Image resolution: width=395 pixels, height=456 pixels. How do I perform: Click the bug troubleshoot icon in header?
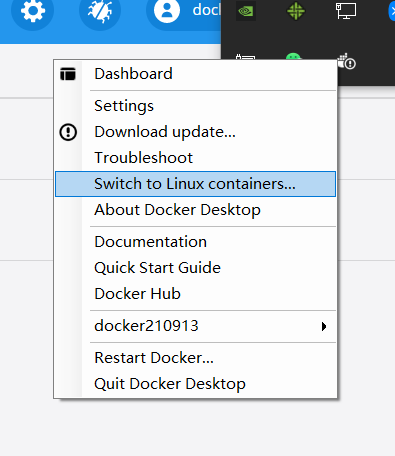point(100,11)
